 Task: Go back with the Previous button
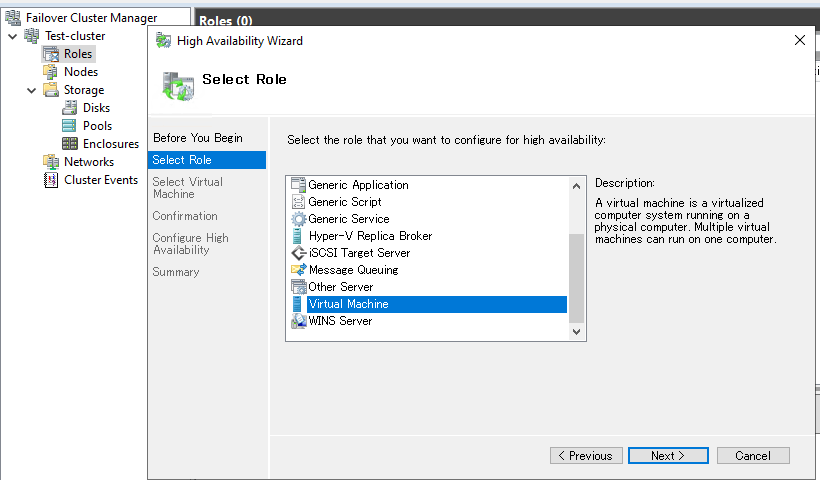pos(586,455)
